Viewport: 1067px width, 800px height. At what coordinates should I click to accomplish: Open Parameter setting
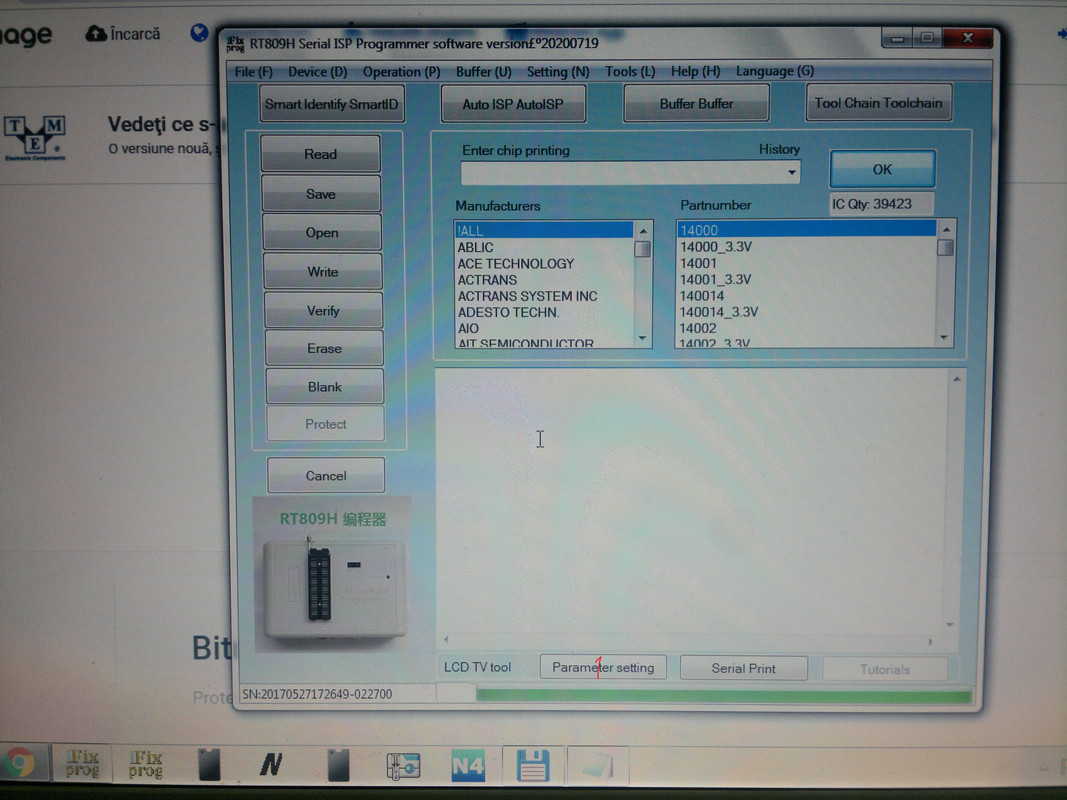(603, 667)
